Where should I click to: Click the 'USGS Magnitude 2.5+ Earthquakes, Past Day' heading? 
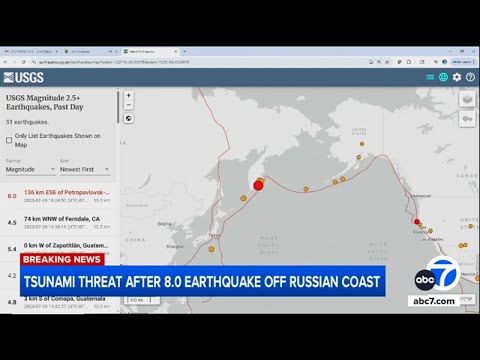click(45, 102)
